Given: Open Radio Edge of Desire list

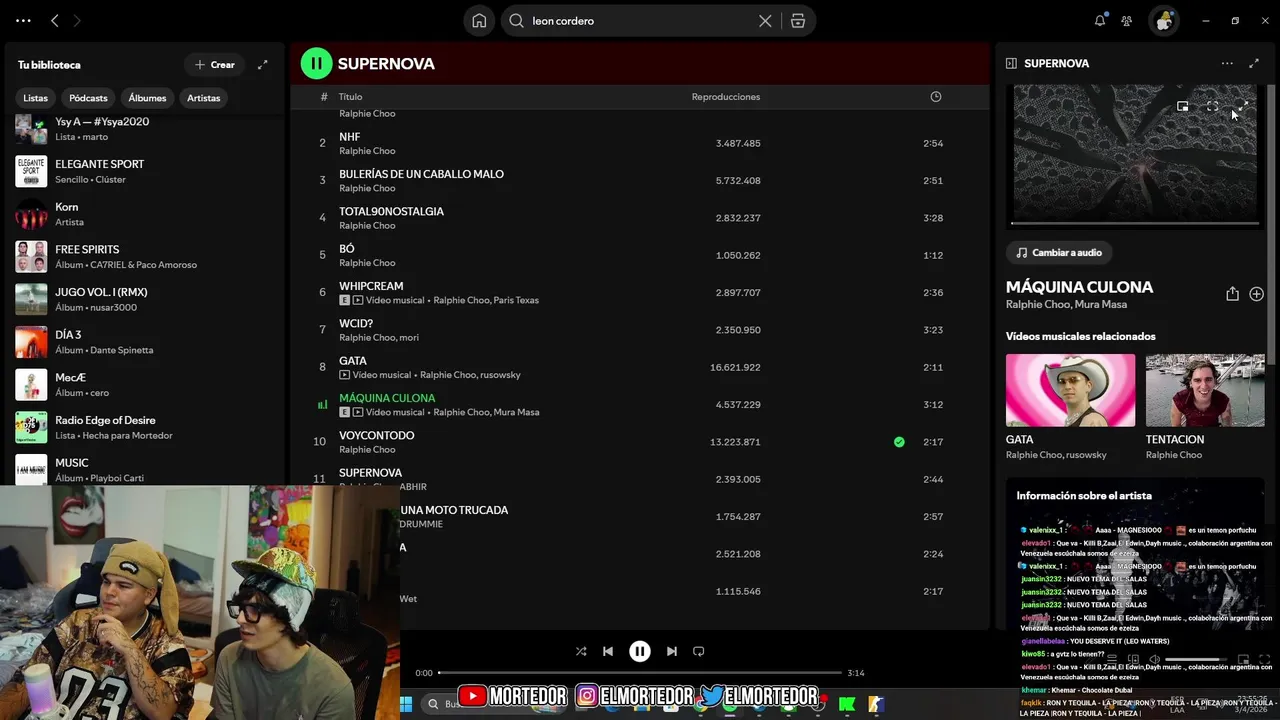Looking at the screenshot, I should coord(145,427).
